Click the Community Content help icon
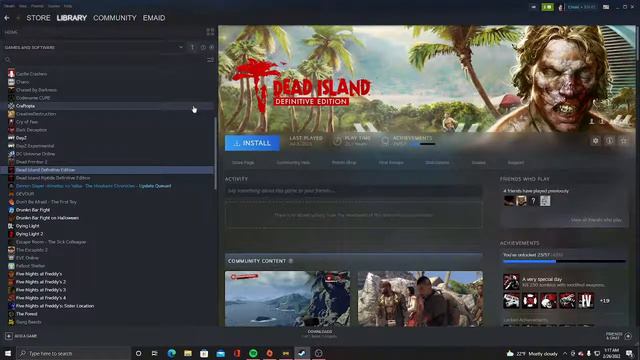The image size is (640, 360). pyautogui.click(x=291, y=261)
